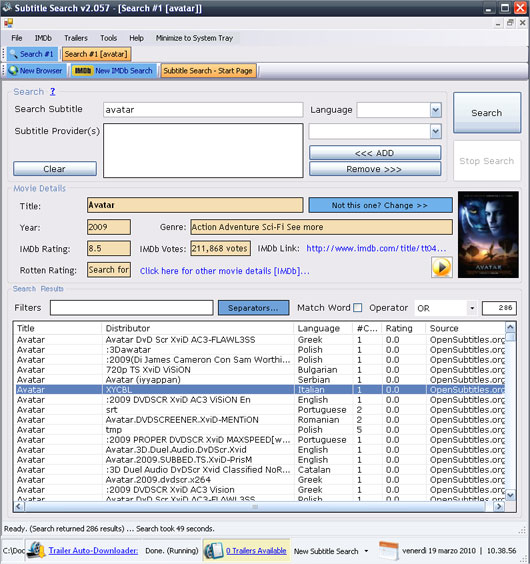The height and width of the screenshot is (564, 530).
Task: Click the horizontal scrollbar left arrow
Action: (19, 506)
